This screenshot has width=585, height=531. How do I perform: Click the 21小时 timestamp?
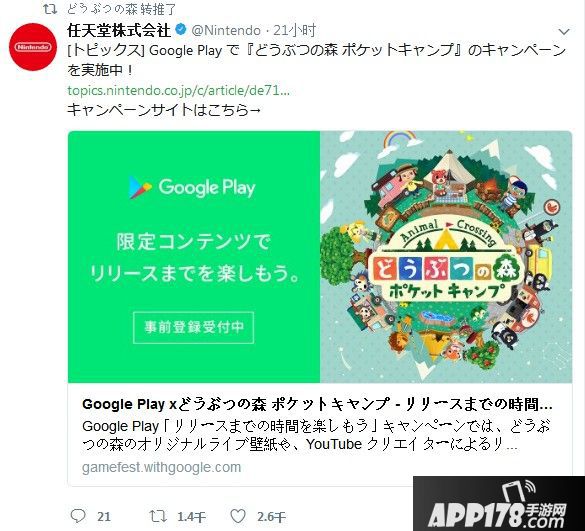point(295,30)
